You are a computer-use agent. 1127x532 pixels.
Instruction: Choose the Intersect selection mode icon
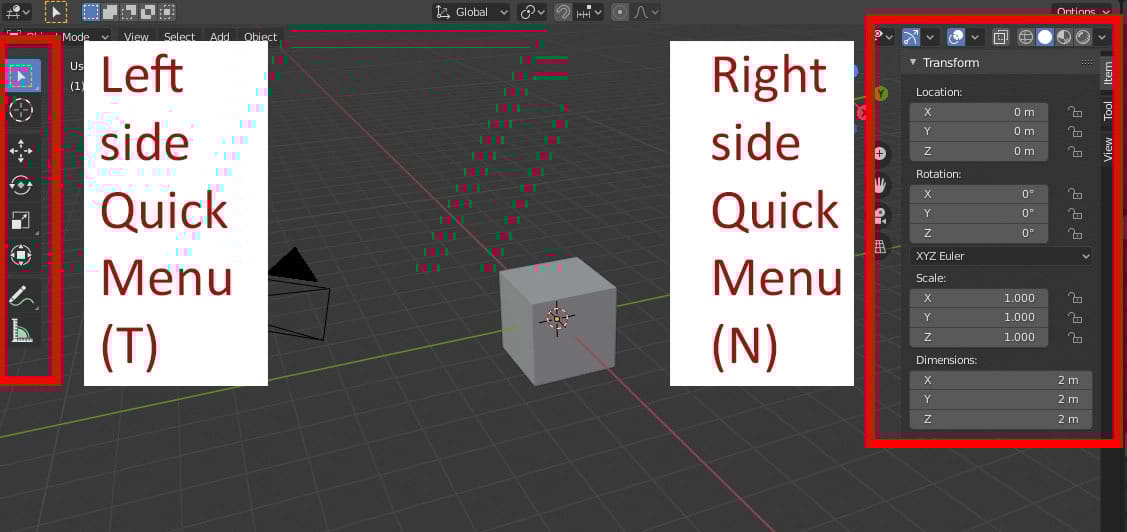coord(167,12)
